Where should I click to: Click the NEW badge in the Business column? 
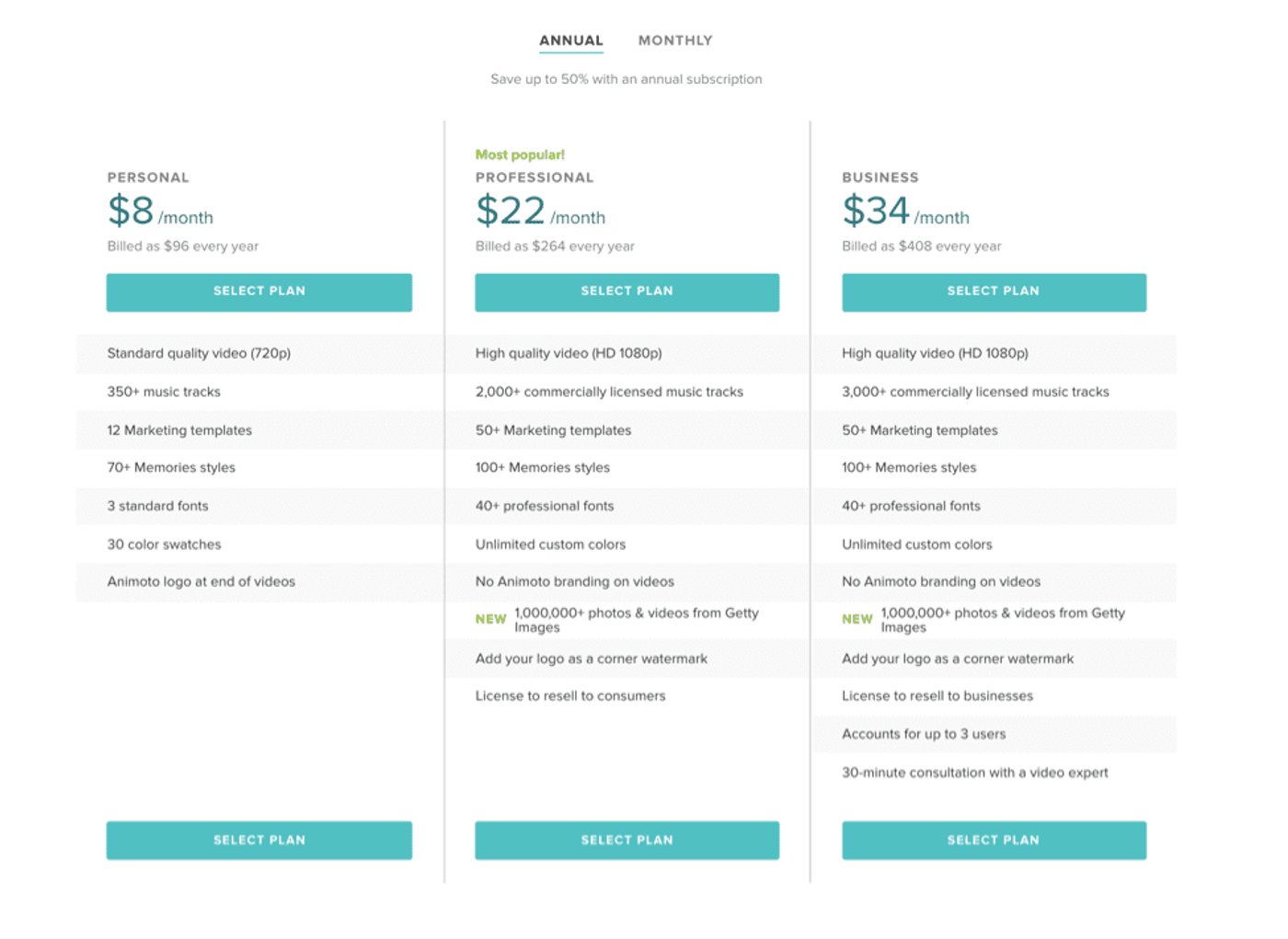(857, 620)
